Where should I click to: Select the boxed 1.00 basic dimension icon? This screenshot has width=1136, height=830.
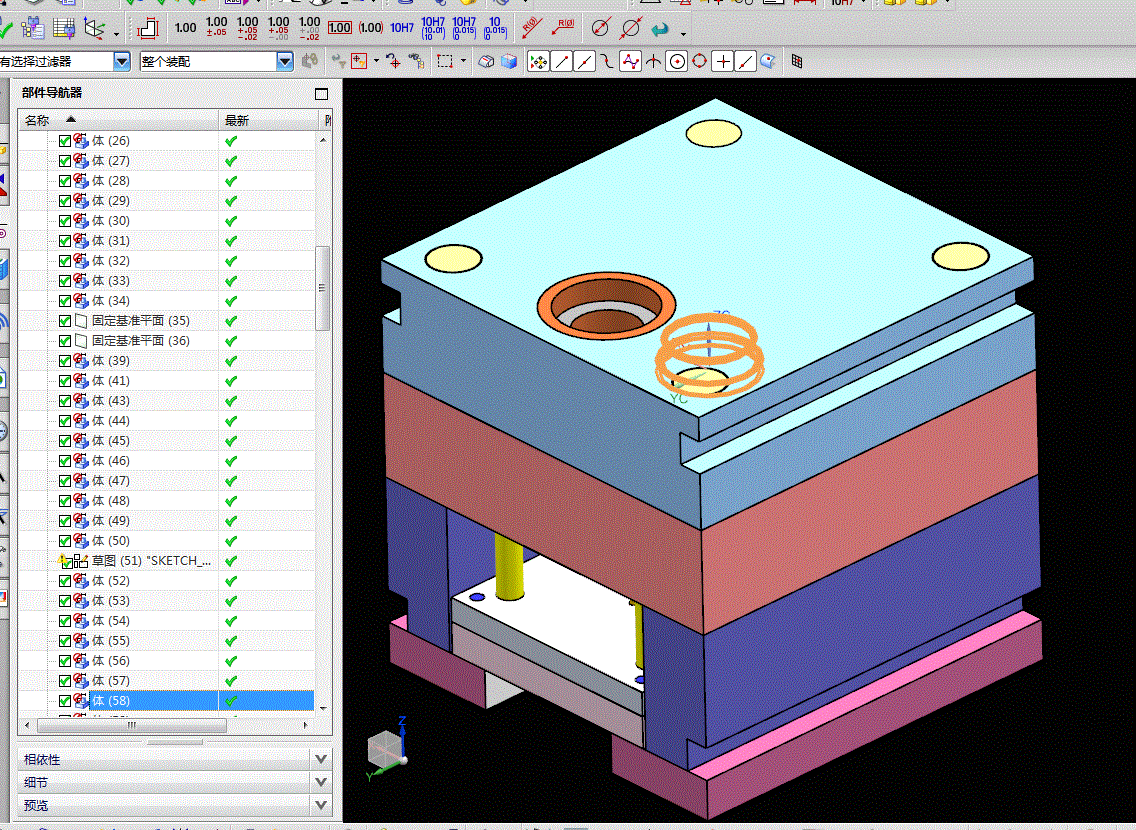(339, 28)
